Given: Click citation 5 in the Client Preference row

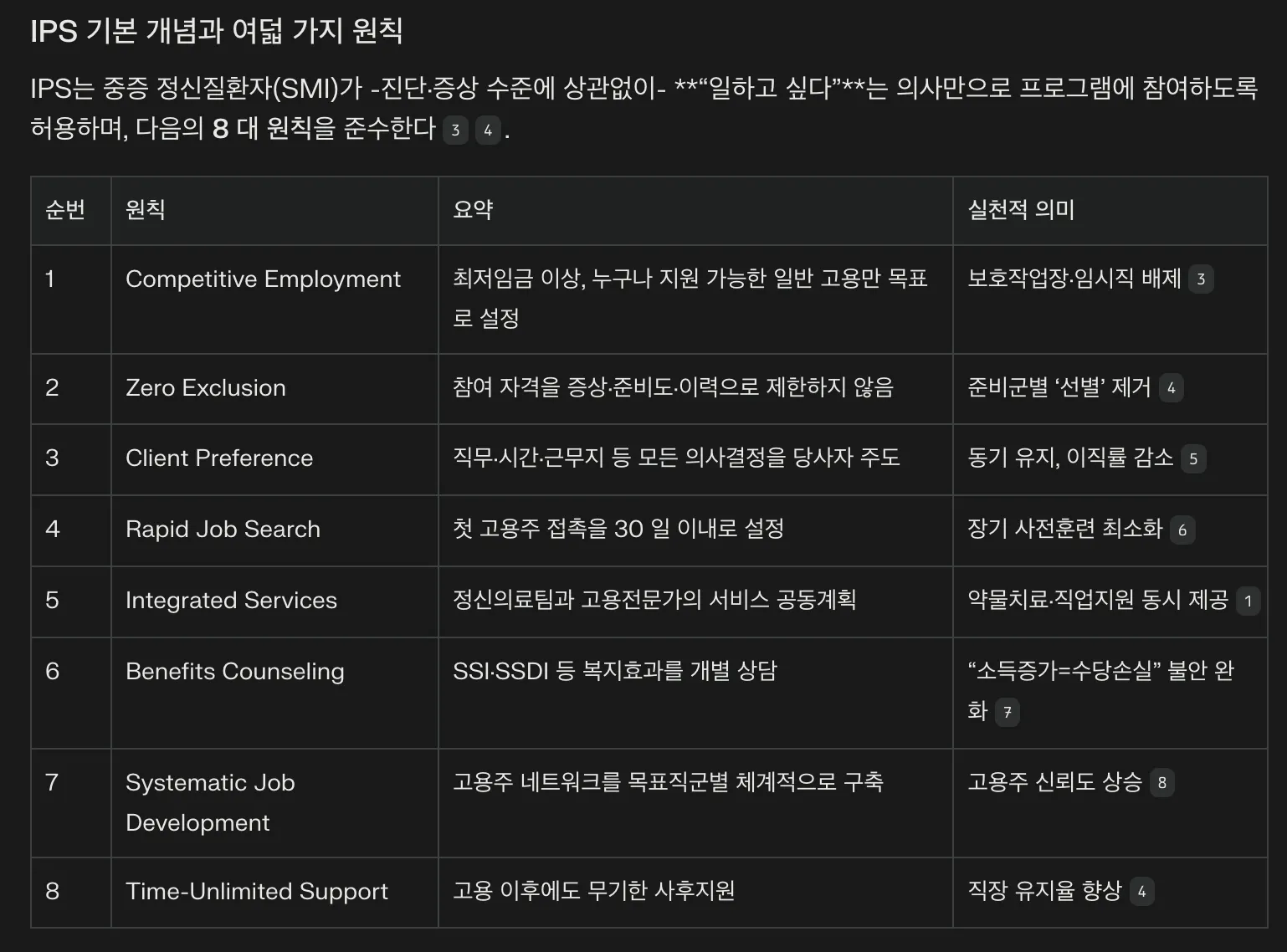Looking at the screenshot, I should [1192, 458].
